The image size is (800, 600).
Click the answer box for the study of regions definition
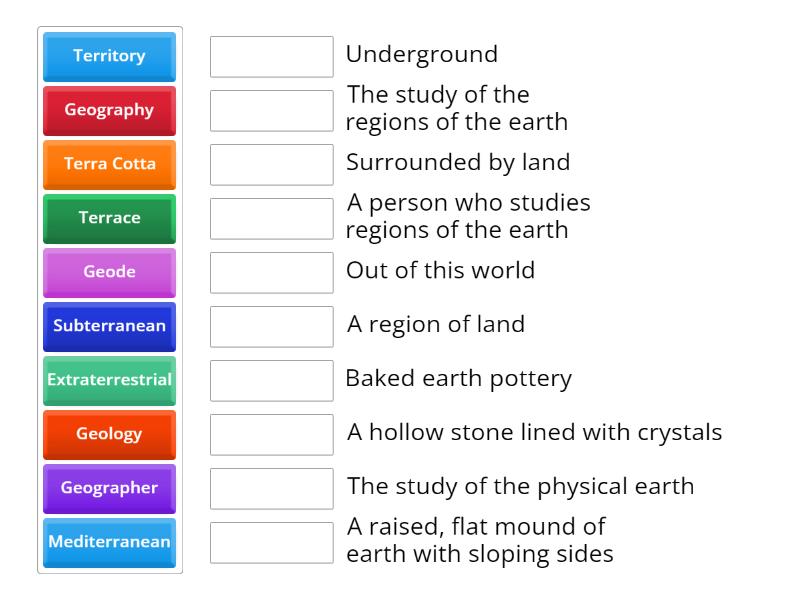pyautogui.click(x=271, y=110)
